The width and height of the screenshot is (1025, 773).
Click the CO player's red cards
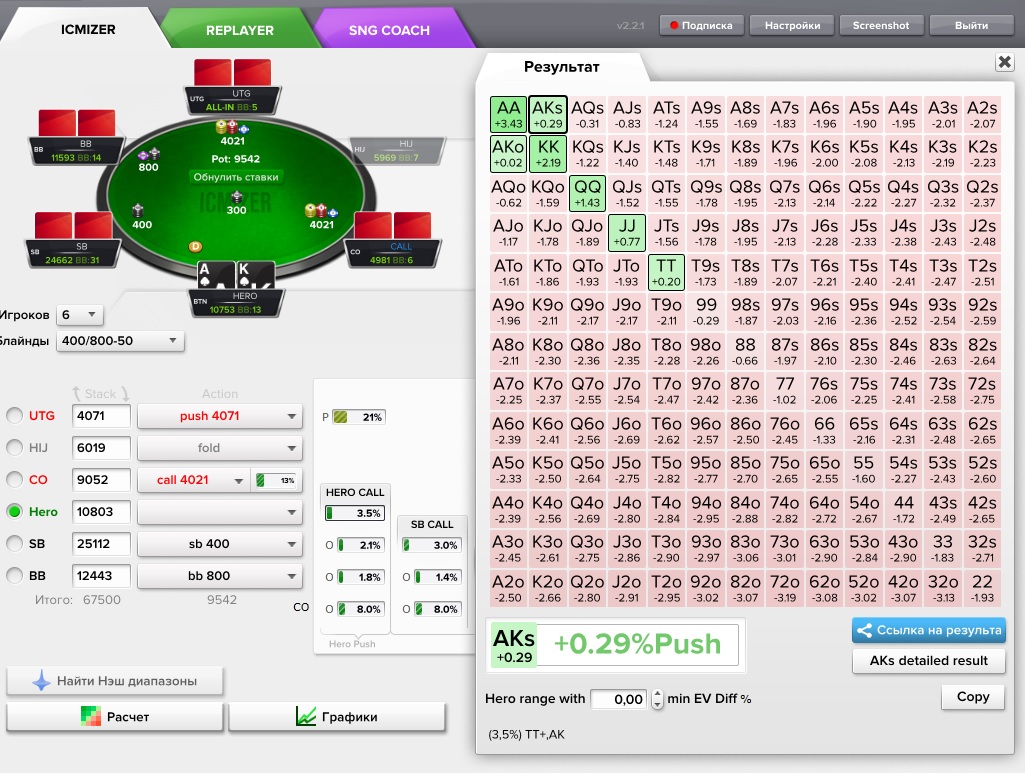pyautogui.click(x=392, y=225)
